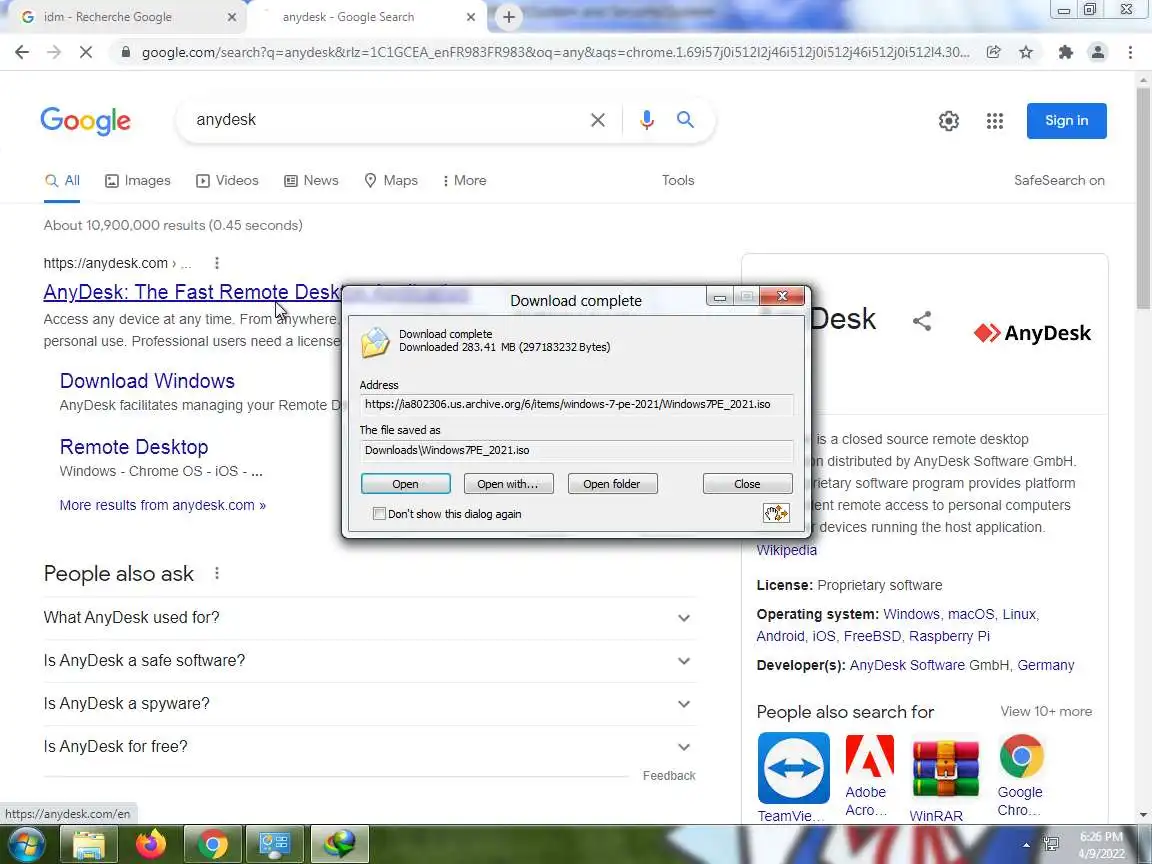Show hidden system tray icons
Viewport: 1152px width, 864px height.
pos(1026,846)
